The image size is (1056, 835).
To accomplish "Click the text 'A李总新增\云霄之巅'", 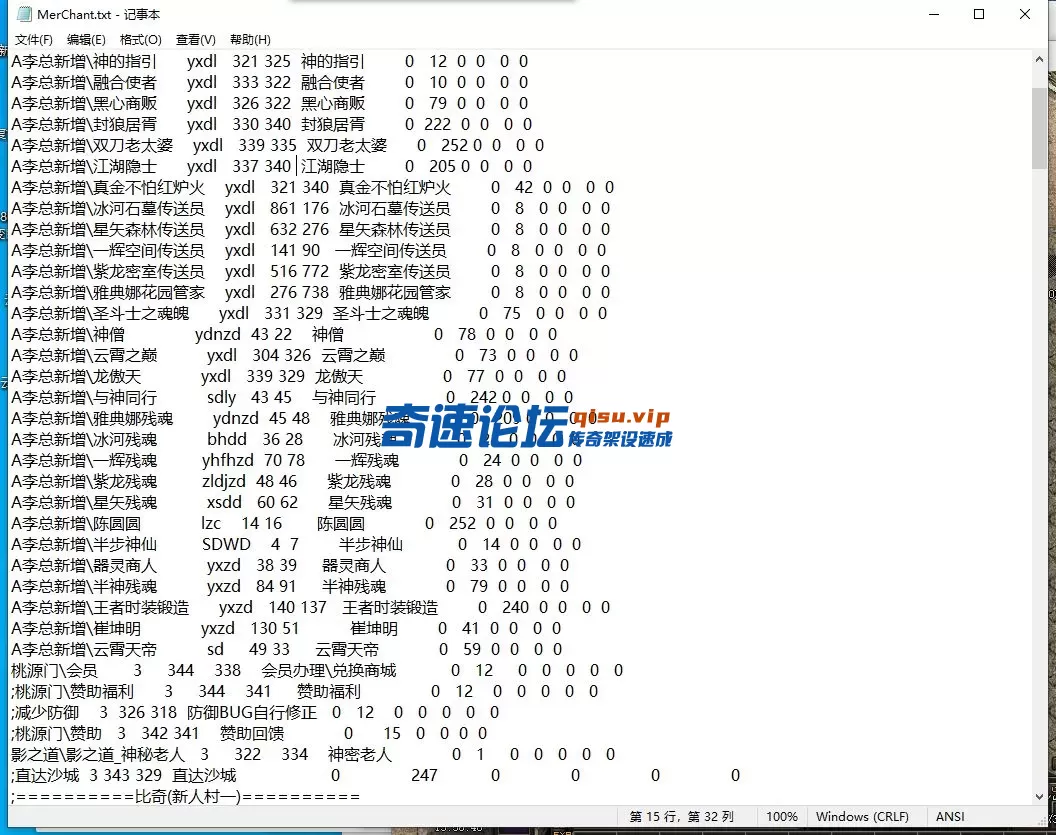I will pos(84,356).
